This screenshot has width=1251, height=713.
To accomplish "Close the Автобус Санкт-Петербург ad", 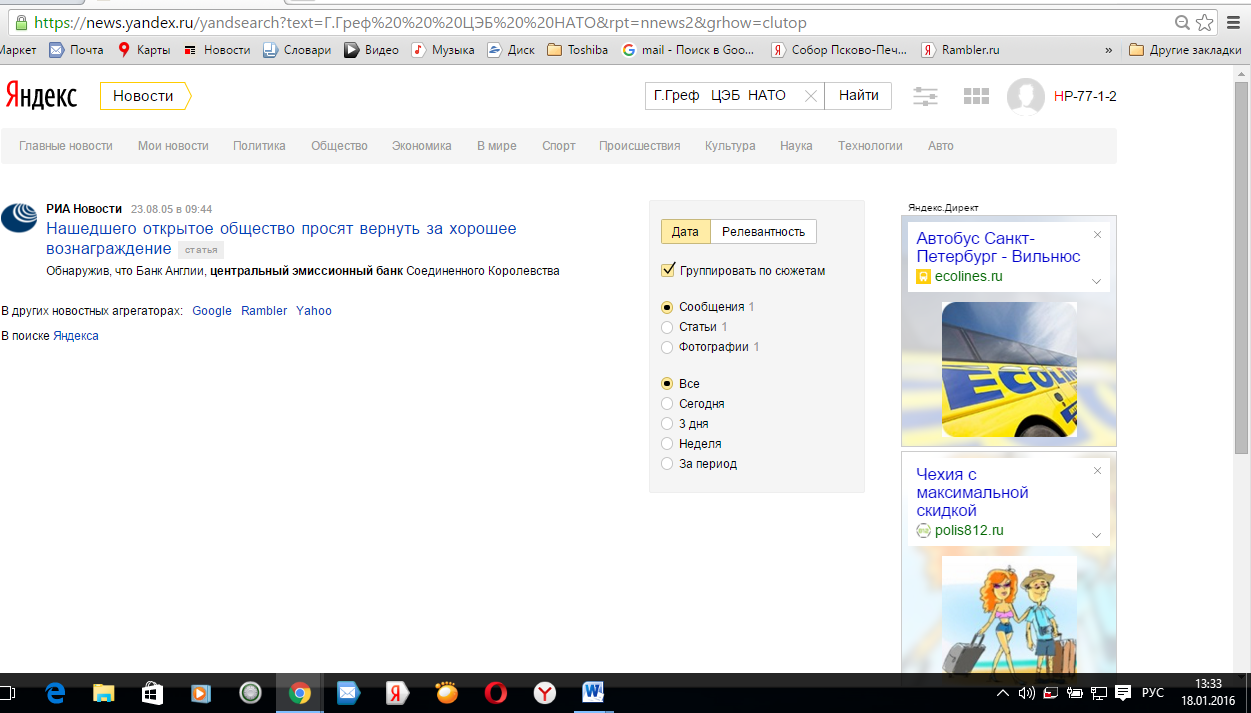I will coord(1097,235).
